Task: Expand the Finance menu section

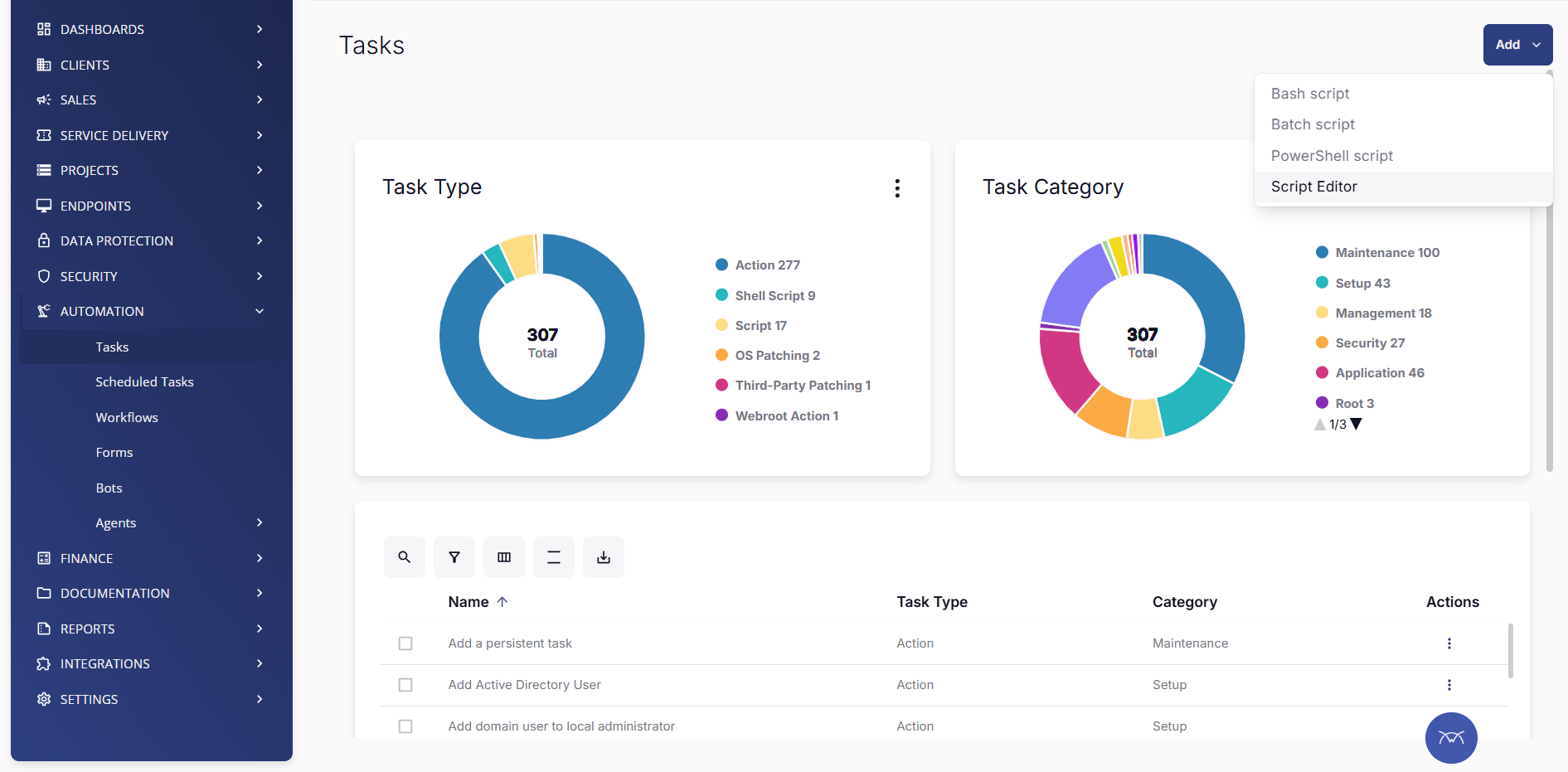Action: (260, 558)
